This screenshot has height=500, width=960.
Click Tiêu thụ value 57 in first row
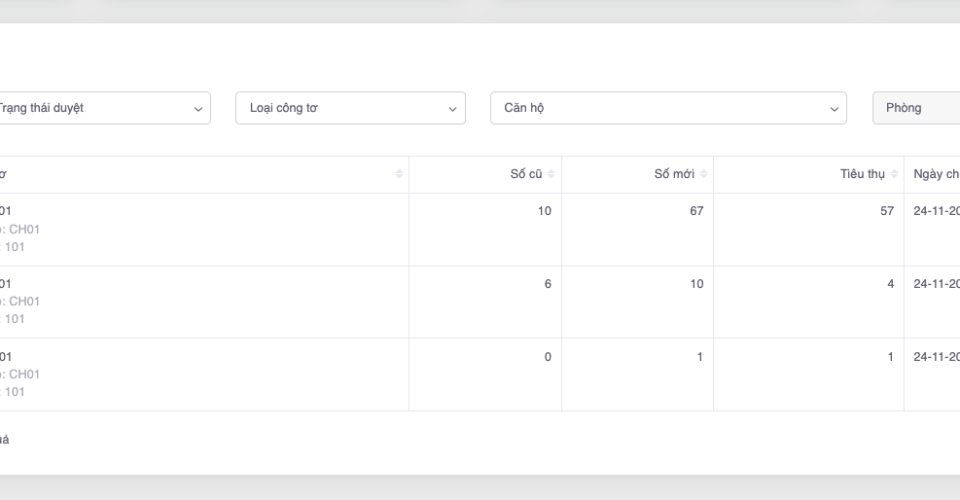click(886, 211)
